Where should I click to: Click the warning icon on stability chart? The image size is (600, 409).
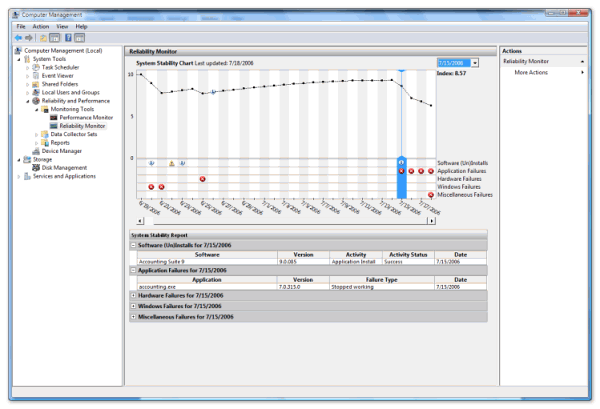click(172, 162)
